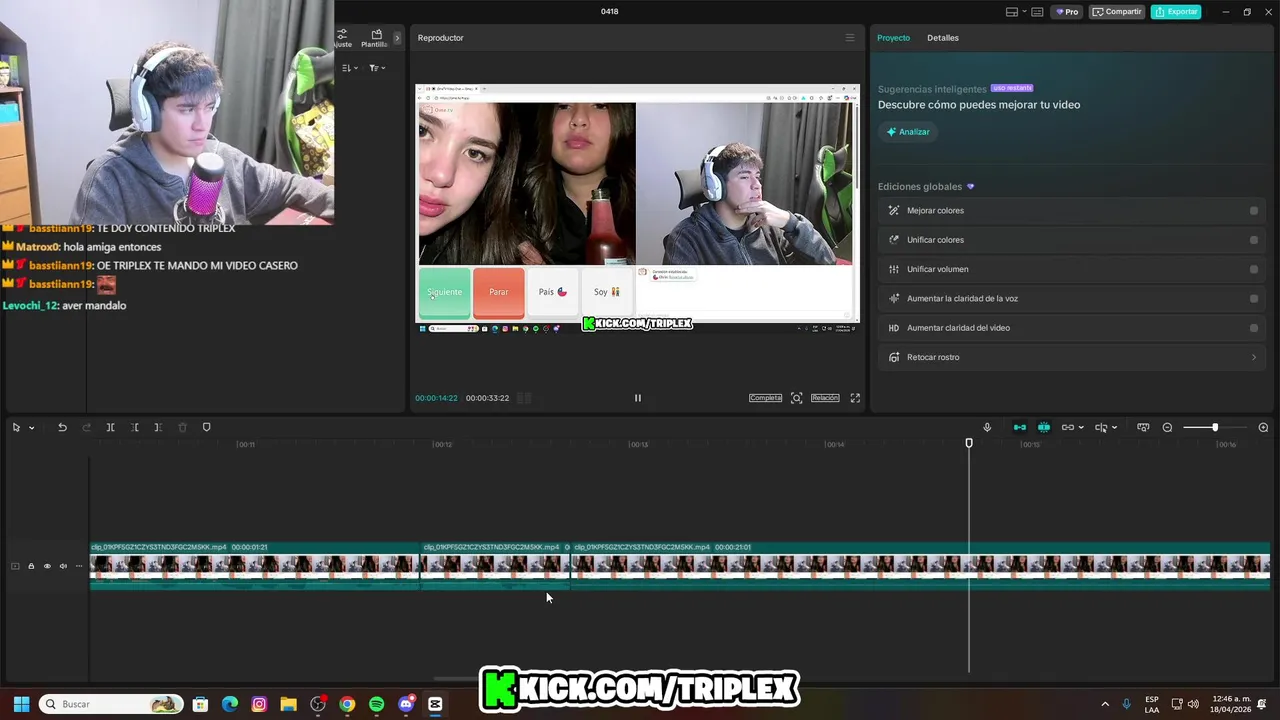Image resolution: width=1280 pixels, height=720 pixels.
Task: Lock the main video track
Action: pyautogui.click(x=31, y=567)
